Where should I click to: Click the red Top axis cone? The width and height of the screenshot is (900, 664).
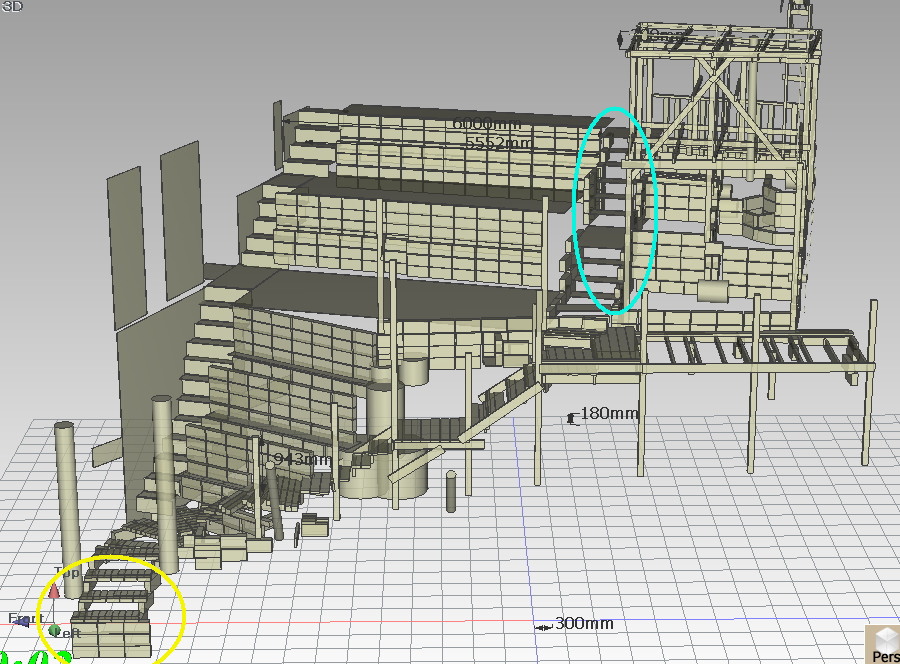click(55, 592)
